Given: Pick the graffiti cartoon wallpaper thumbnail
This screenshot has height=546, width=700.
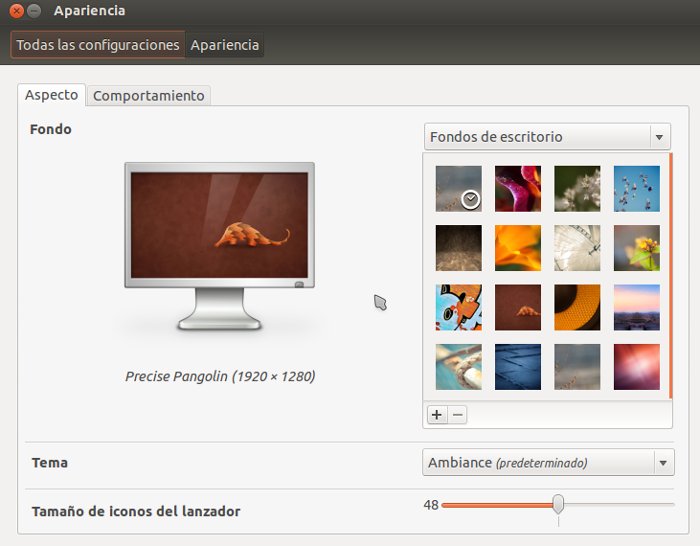Looking at the screenshot, I should [x=458, y=307].
